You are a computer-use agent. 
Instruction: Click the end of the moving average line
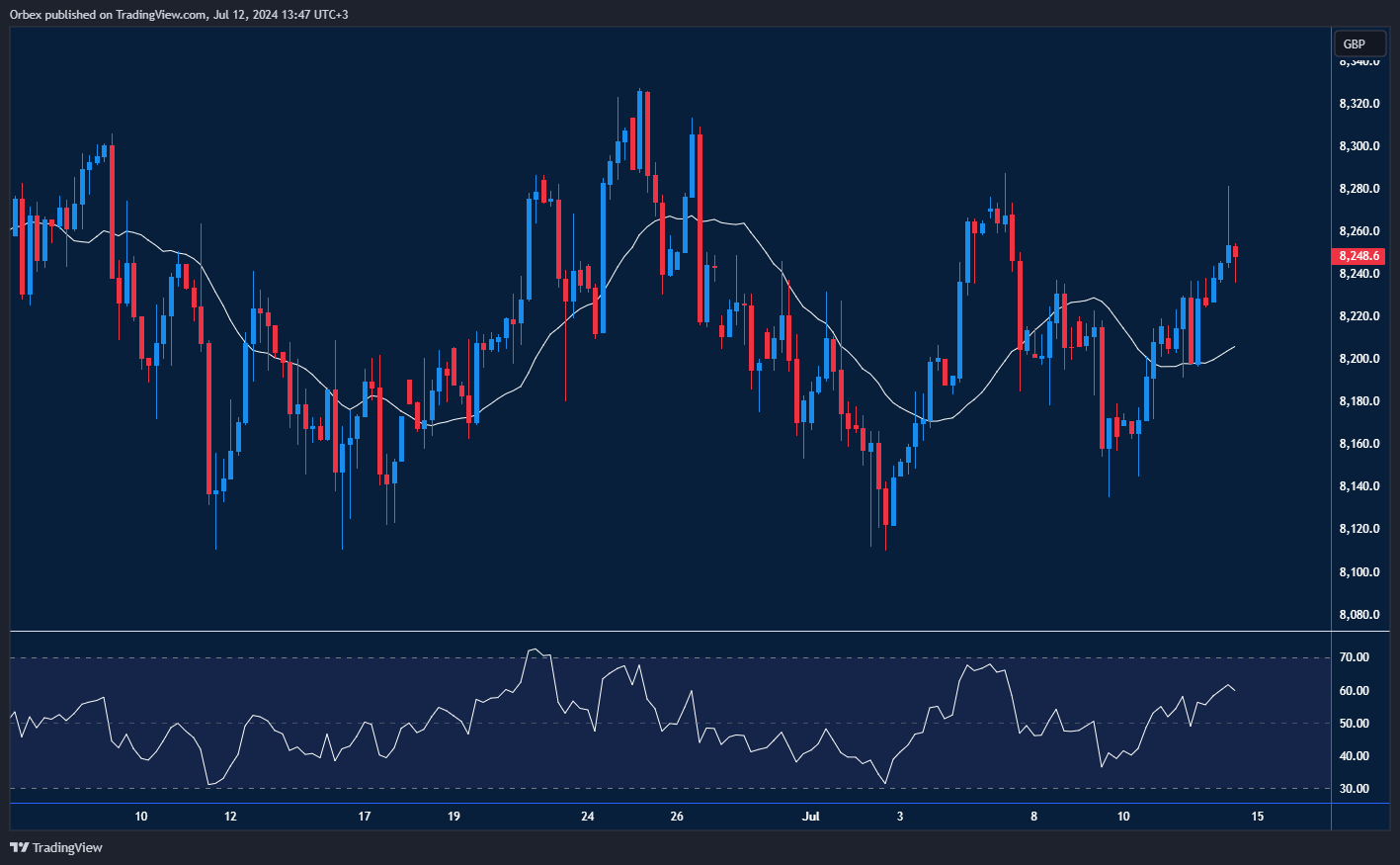click(x=1234, y=347)
